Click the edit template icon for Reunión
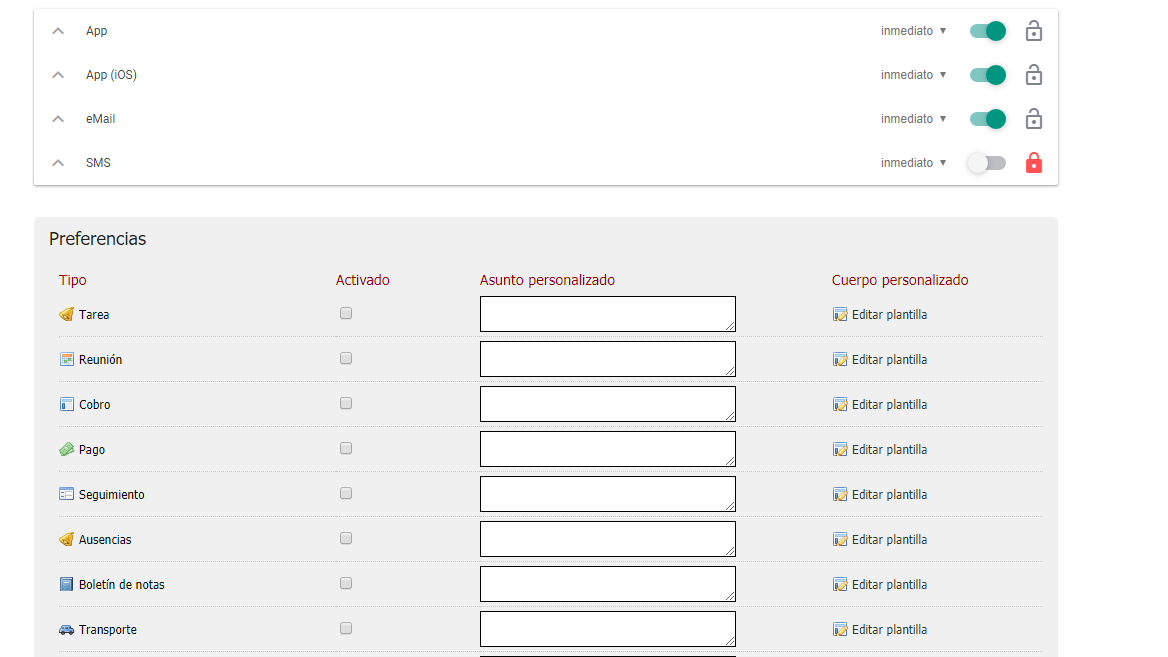This screenshot has width=1168, height=657. [x=840, y=359]
